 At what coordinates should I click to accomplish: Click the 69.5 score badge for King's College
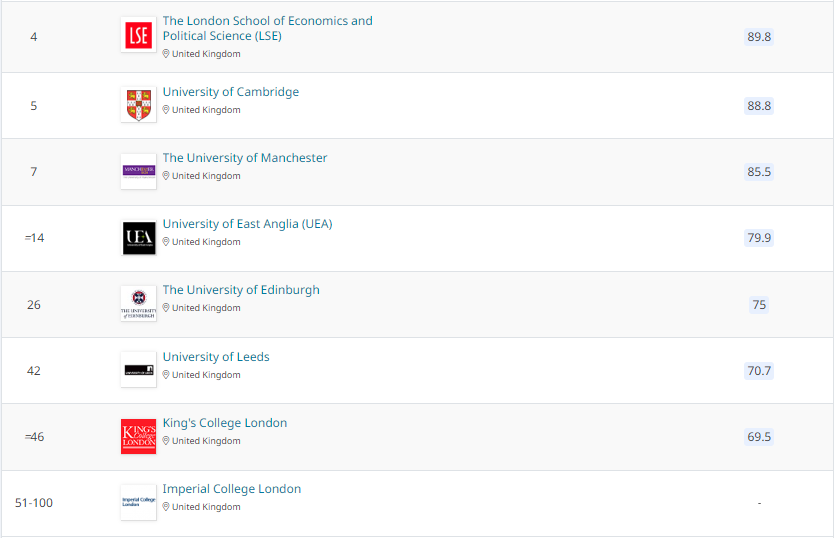pos(759,436)
